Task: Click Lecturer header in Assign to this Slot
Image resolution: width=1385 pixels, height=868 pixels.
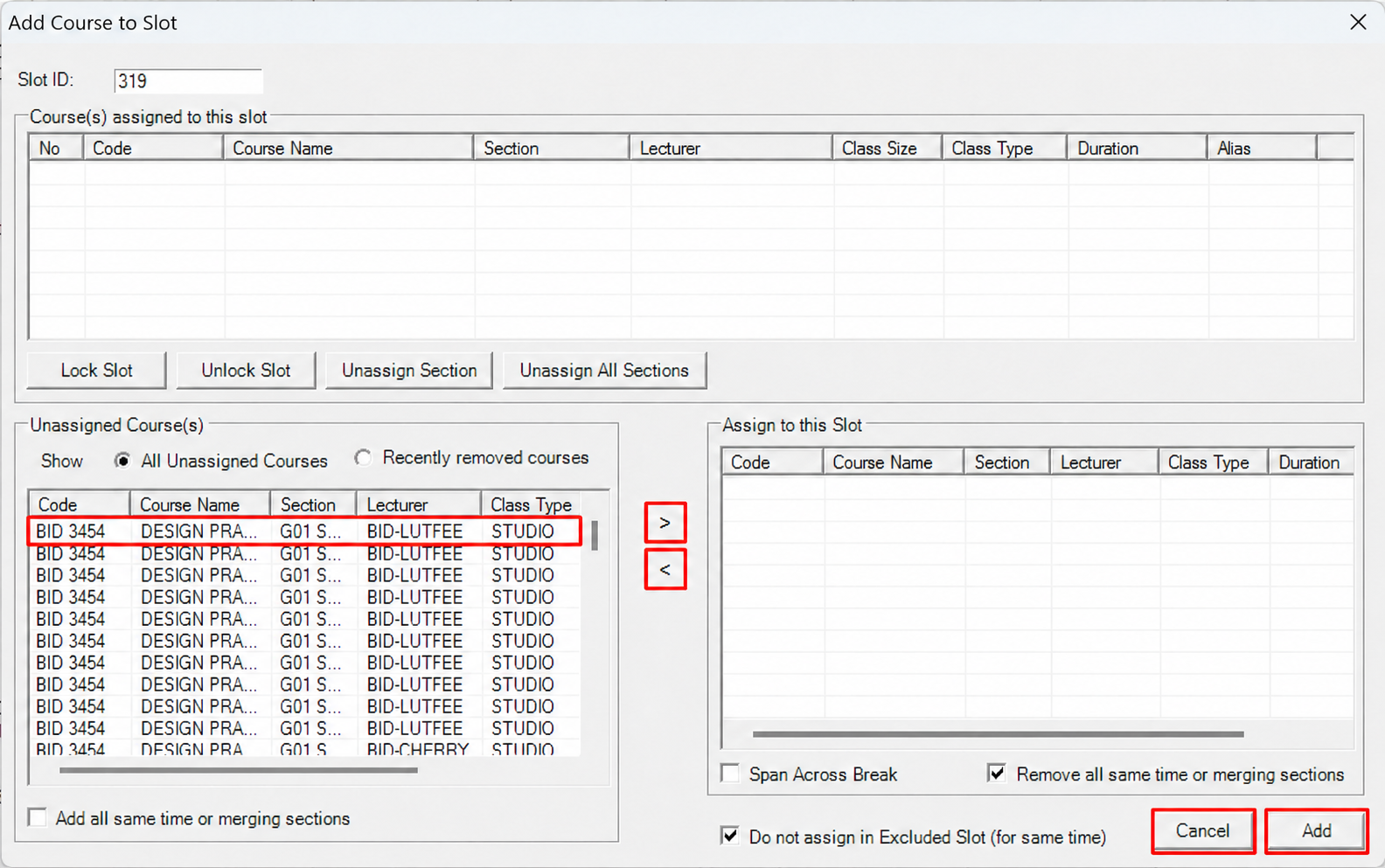Action: 1104,462
